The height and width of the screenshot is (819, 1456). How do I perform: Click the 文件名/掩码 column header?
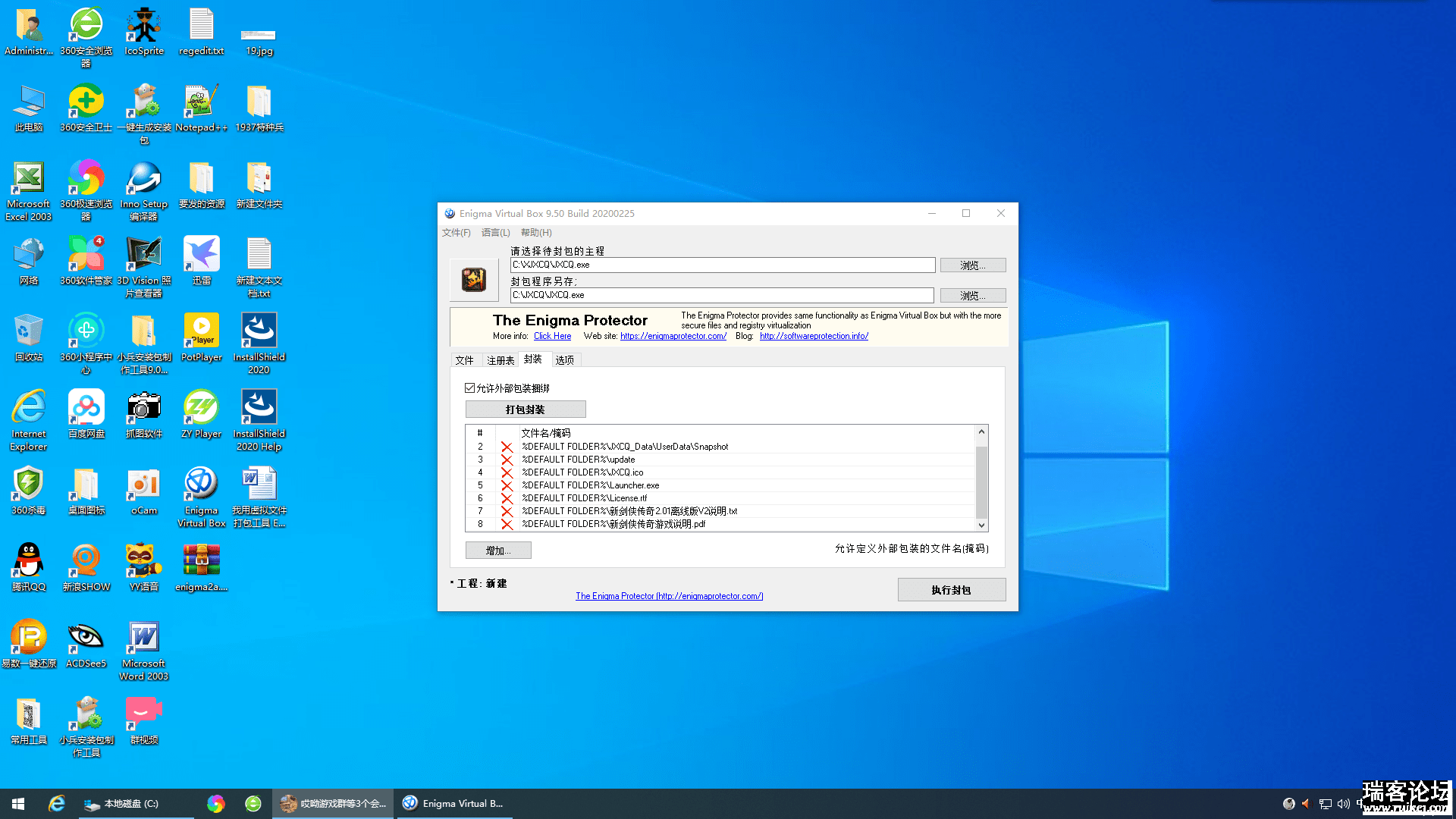(747, 433)
